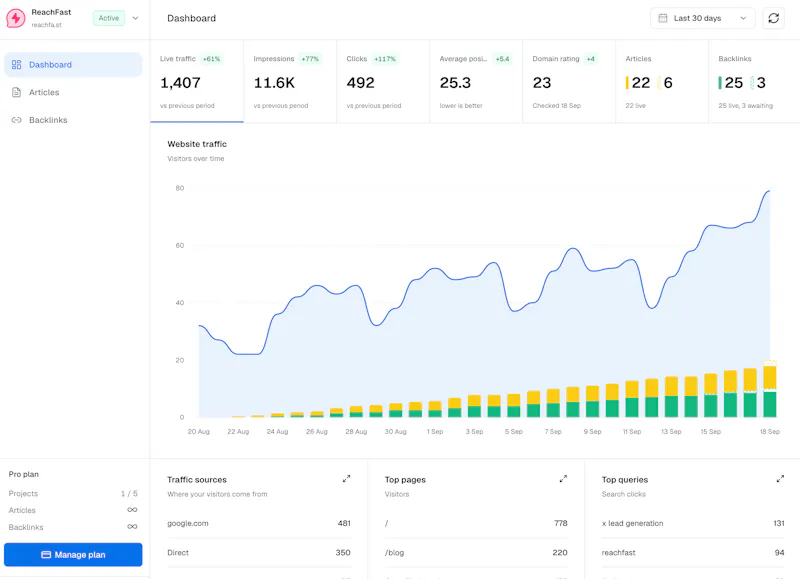Open the Last 30 days date dropdown
The image size is (800, 579).
tap(703, 18)
